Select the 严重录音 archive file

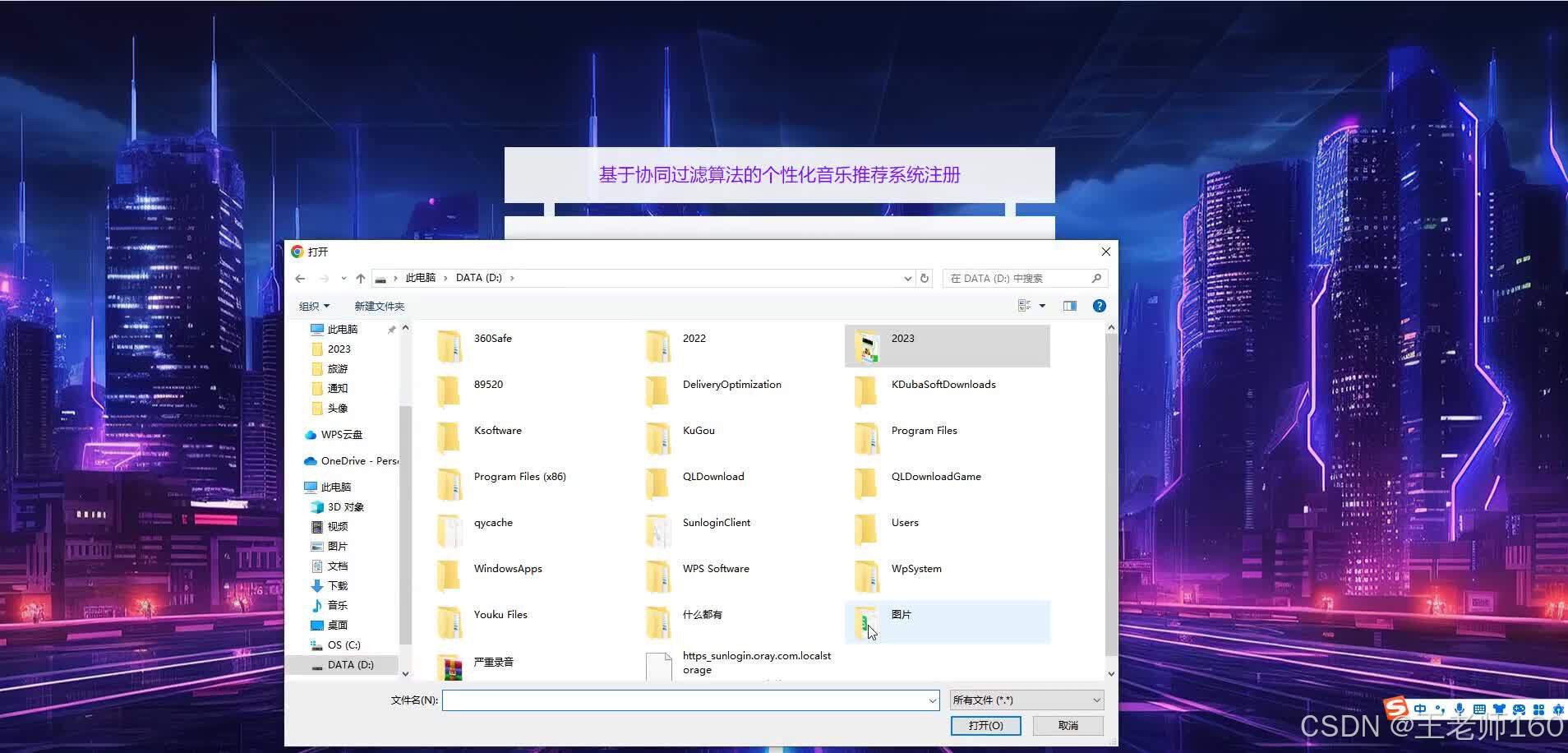(531, 665)
